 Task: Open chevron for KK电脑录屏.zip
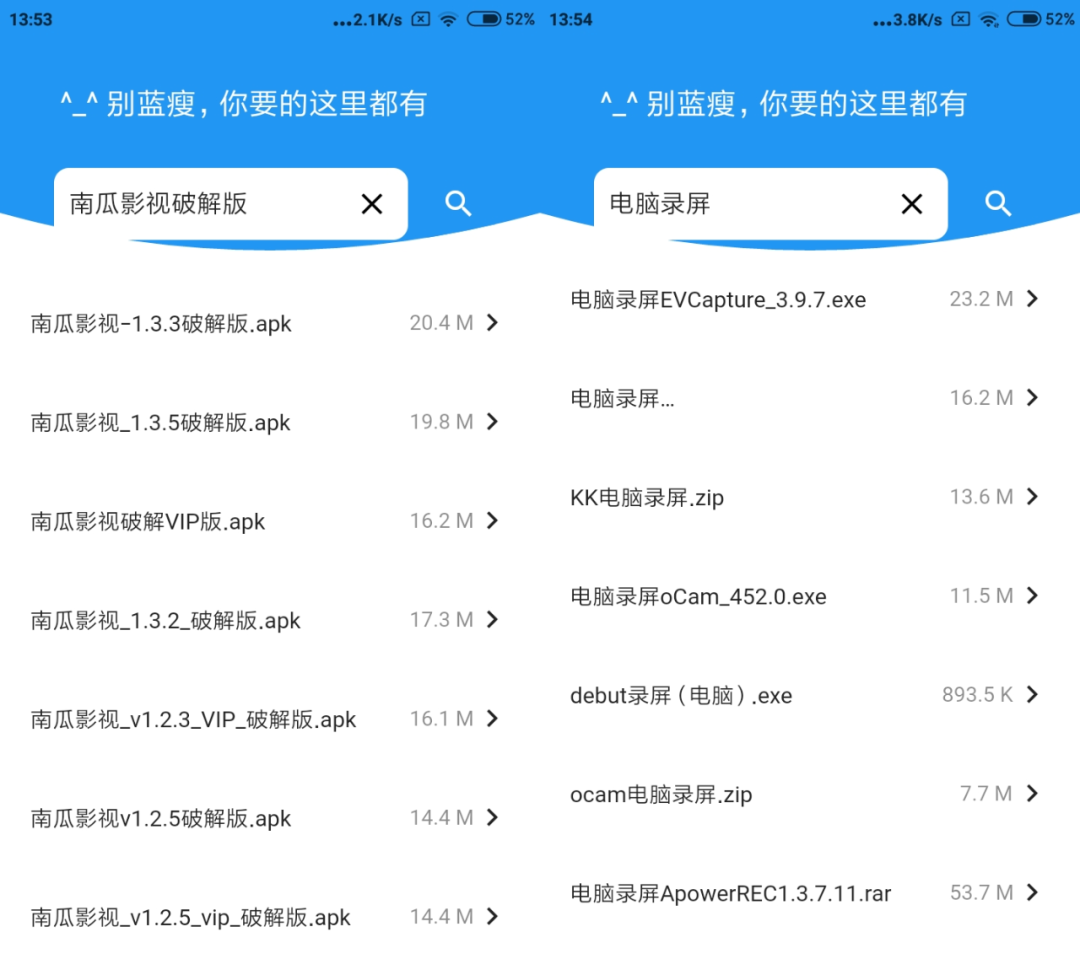point(1032,497)
